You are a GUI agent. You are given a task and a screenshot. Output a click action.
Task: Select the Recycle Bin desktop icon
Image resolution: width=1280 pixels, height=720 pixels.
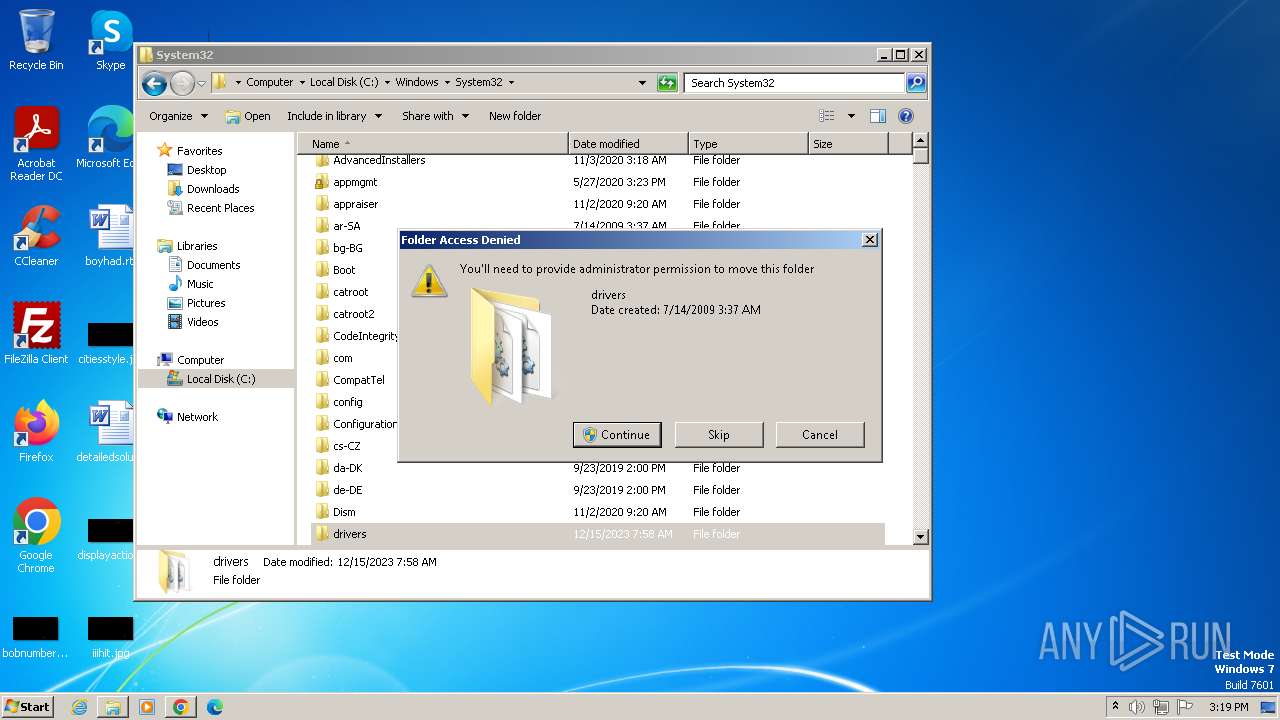36,40
